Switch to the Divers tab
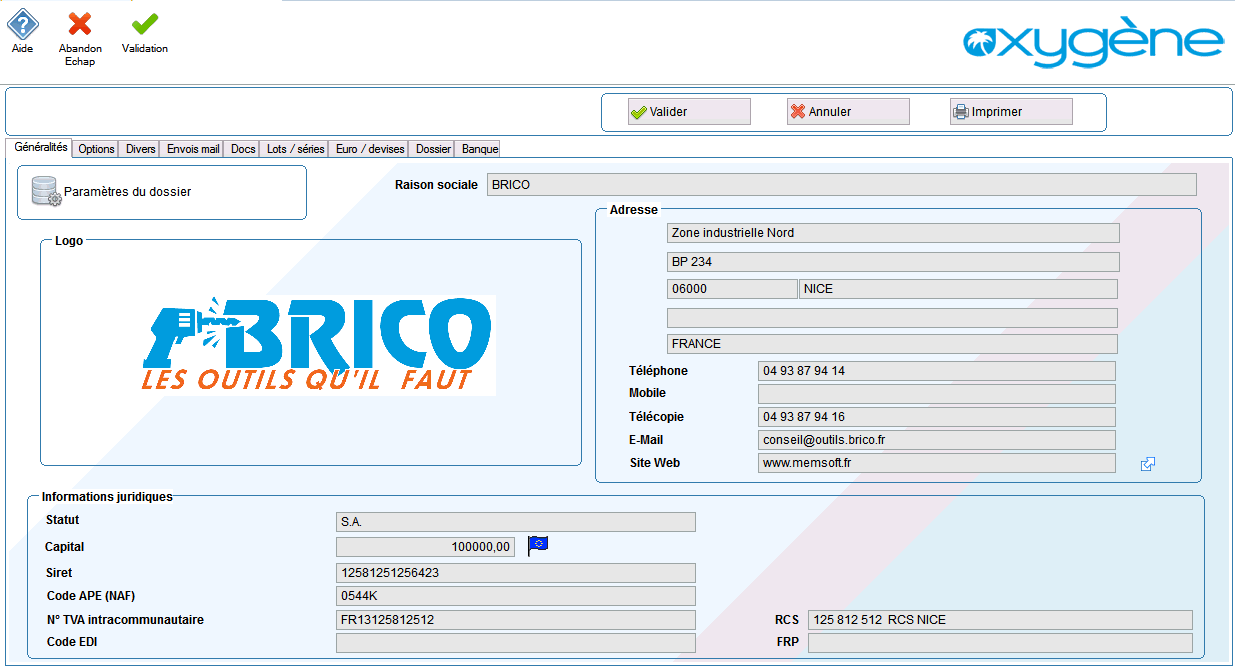The width and height of the screenshot is (1235, 667). click(x=141, y=149)
